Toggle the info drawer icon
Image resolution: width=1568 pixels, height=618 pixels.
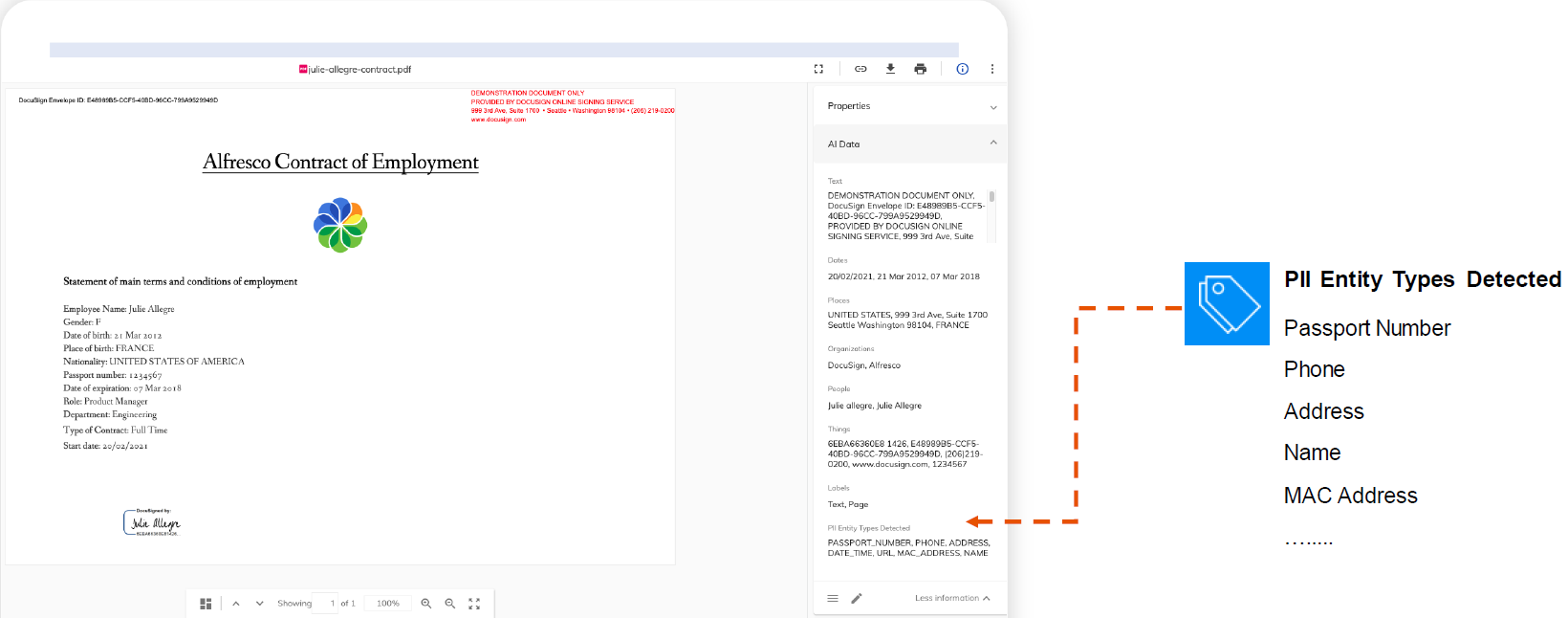pyautogui.click(x=963, y=69)
